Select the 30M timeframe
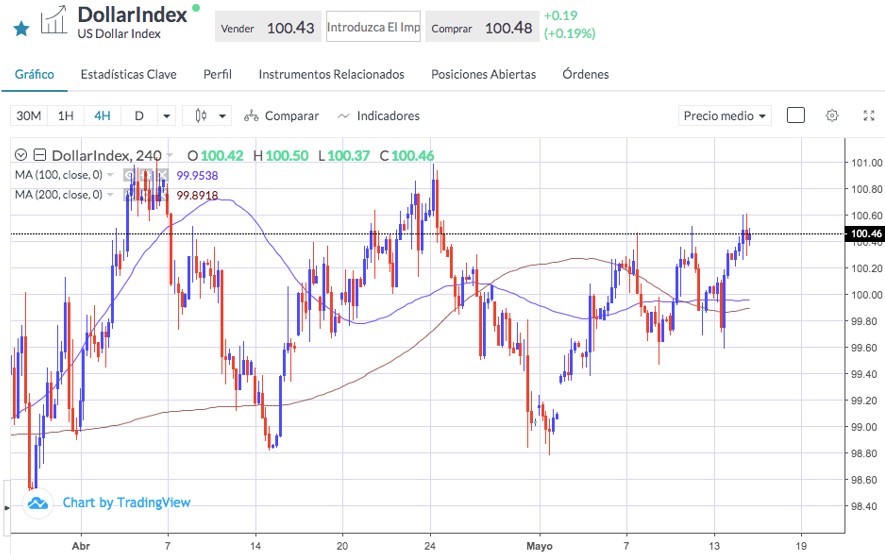 click(x=29, y=116)
